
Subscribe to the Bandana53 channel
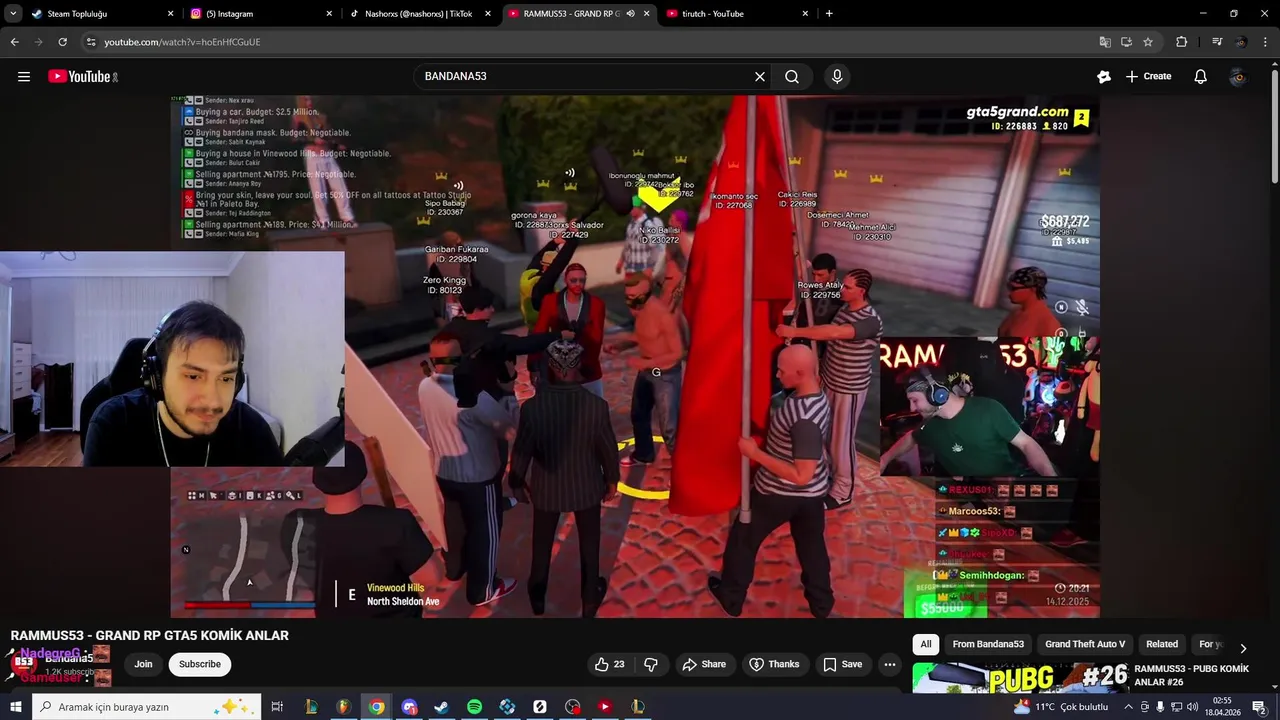[200, 664]
